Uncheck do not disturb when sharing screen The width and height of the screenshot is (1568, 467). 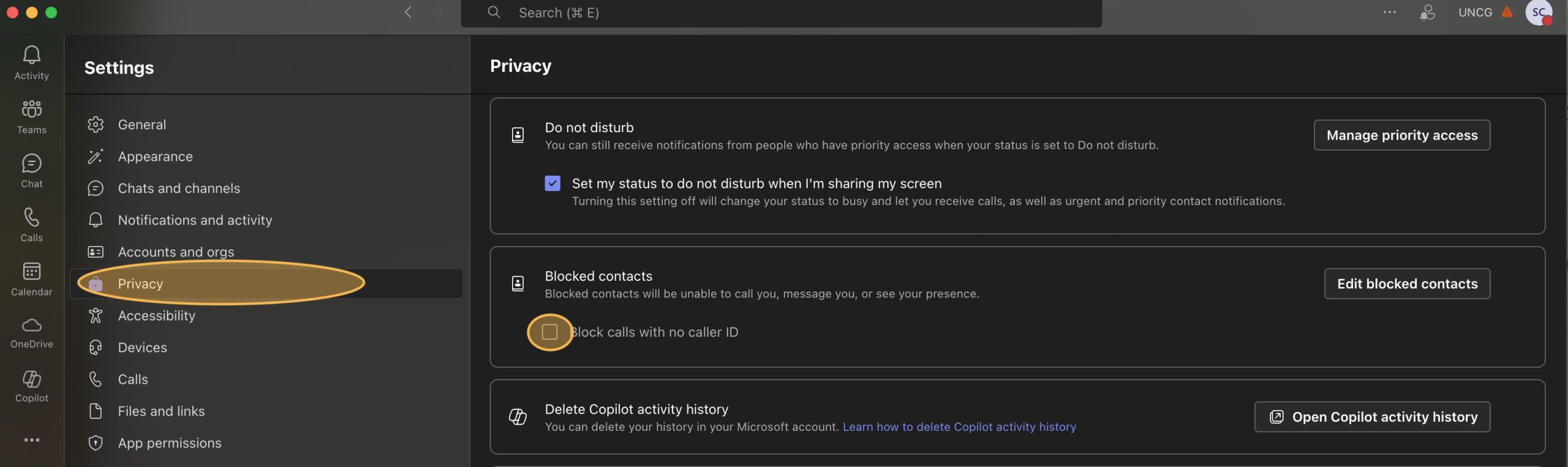pos(552,183)
